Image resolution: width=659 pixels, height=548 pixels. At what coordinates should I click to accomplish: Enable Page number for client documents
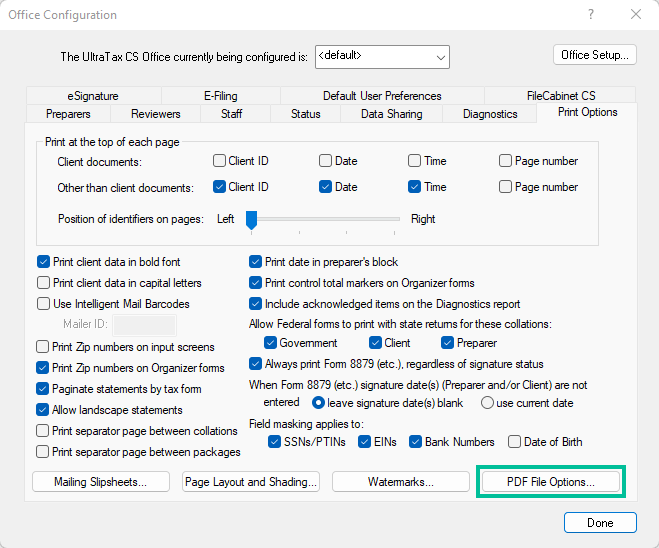506,161
